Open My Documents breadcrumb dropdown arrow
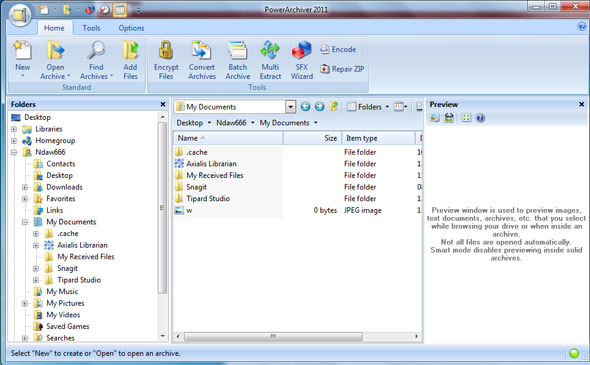 316,123
